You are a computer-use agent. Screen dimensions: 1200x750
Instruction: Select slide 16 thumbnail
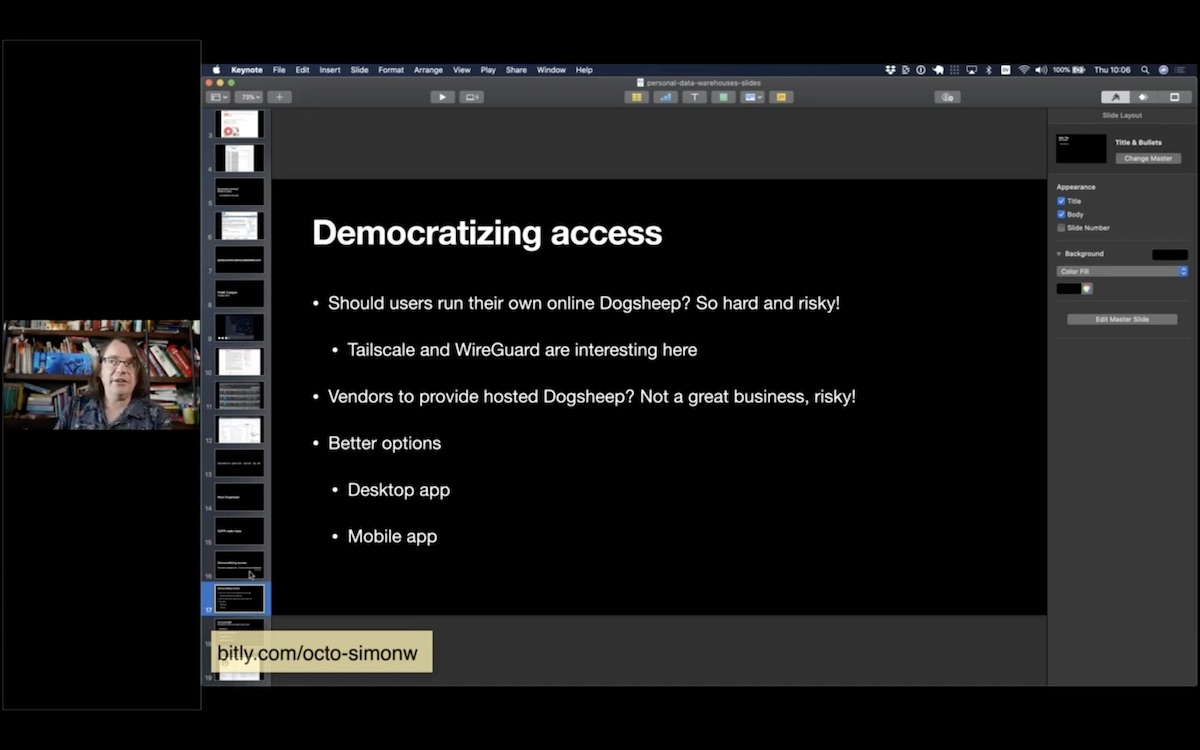pos(240,565)
